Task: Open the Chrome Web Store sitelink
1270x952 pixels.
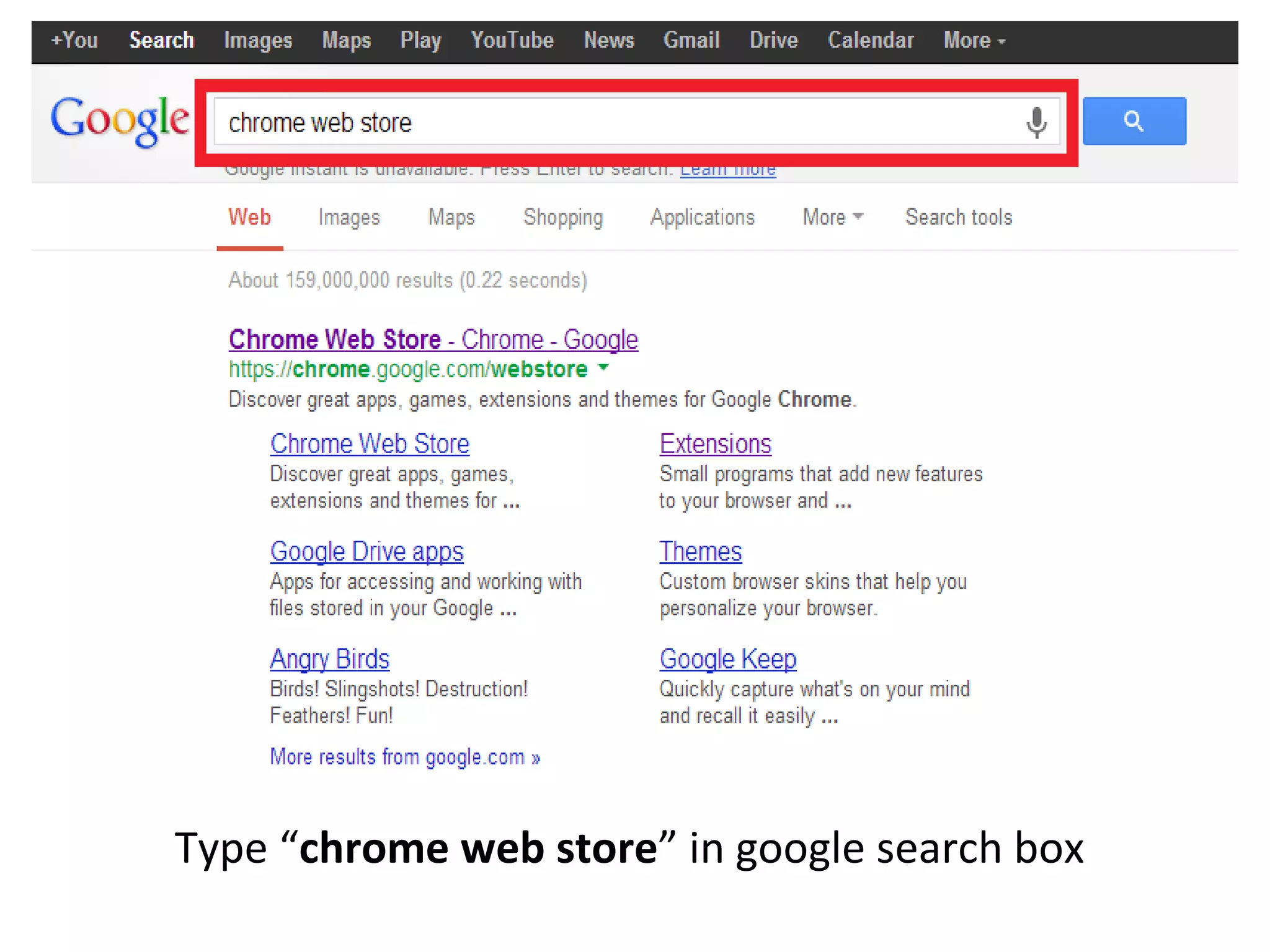Action: point(370,444)
